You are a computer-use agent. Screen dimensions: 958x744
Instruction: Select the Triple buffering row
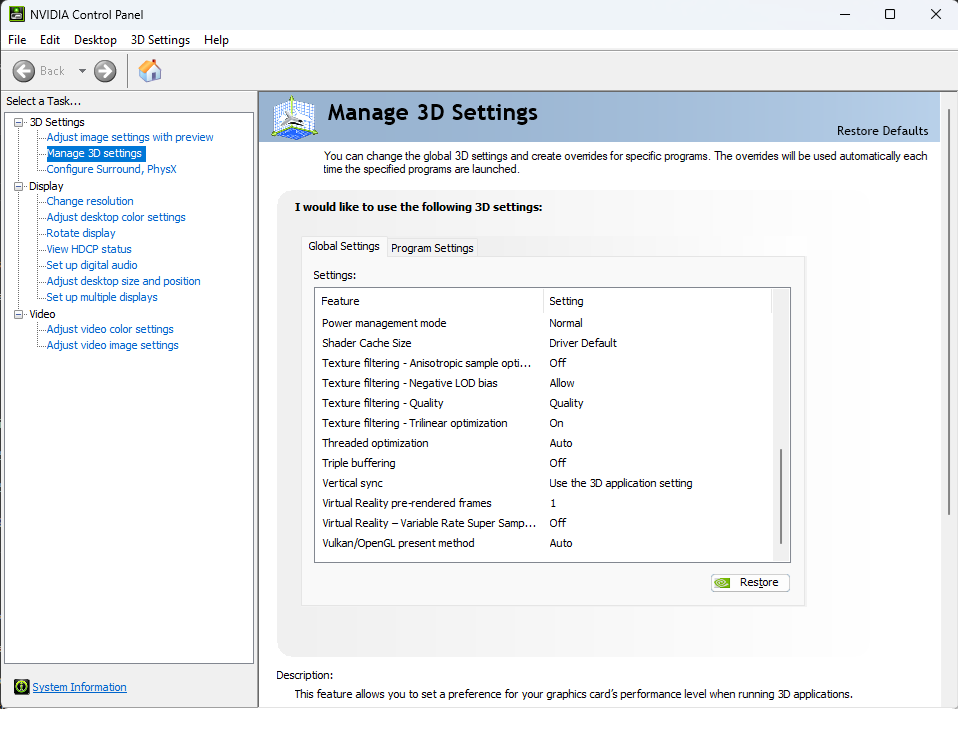point(544,463)
